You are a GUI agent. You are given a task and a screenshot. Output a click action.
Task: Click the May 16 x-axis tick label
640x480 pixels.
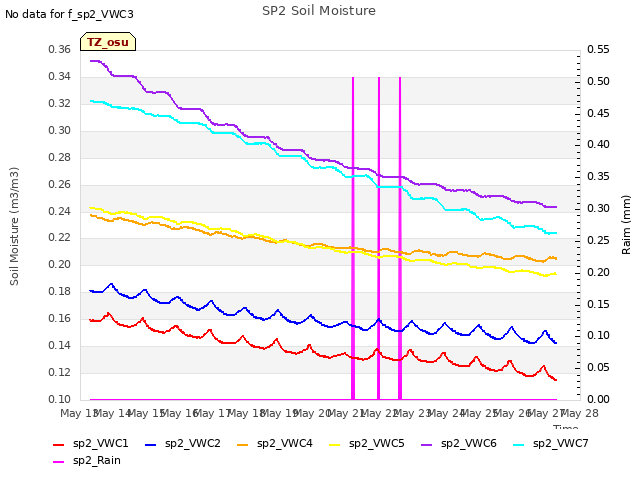pos(180,413)
